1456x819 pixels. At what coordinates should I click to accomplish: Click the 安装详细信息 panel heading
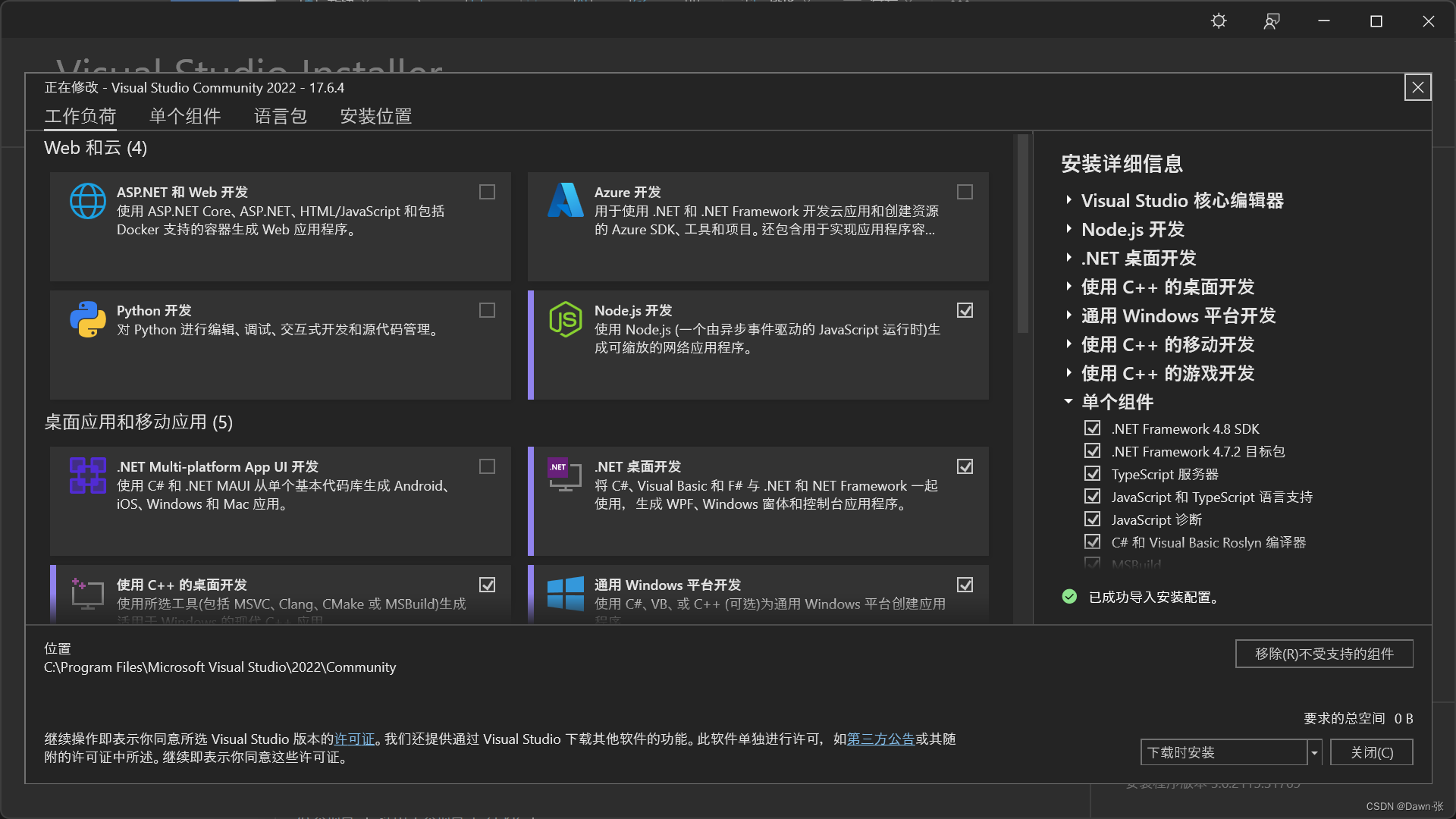[x=1122, y=164]
